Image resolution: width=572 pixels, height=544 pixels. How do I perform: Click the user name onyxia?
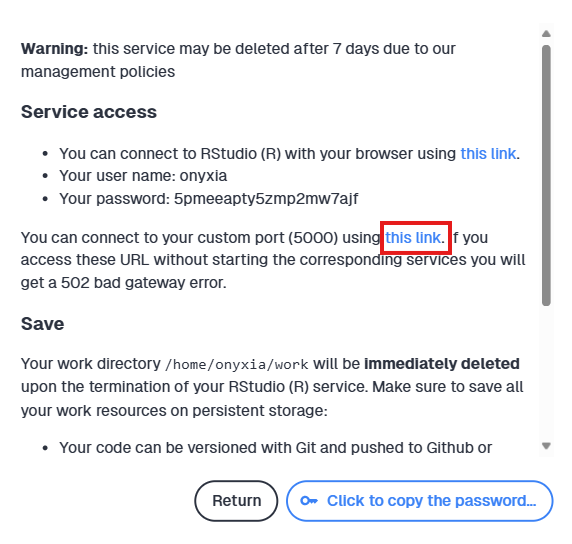click(x=203, y=176)
